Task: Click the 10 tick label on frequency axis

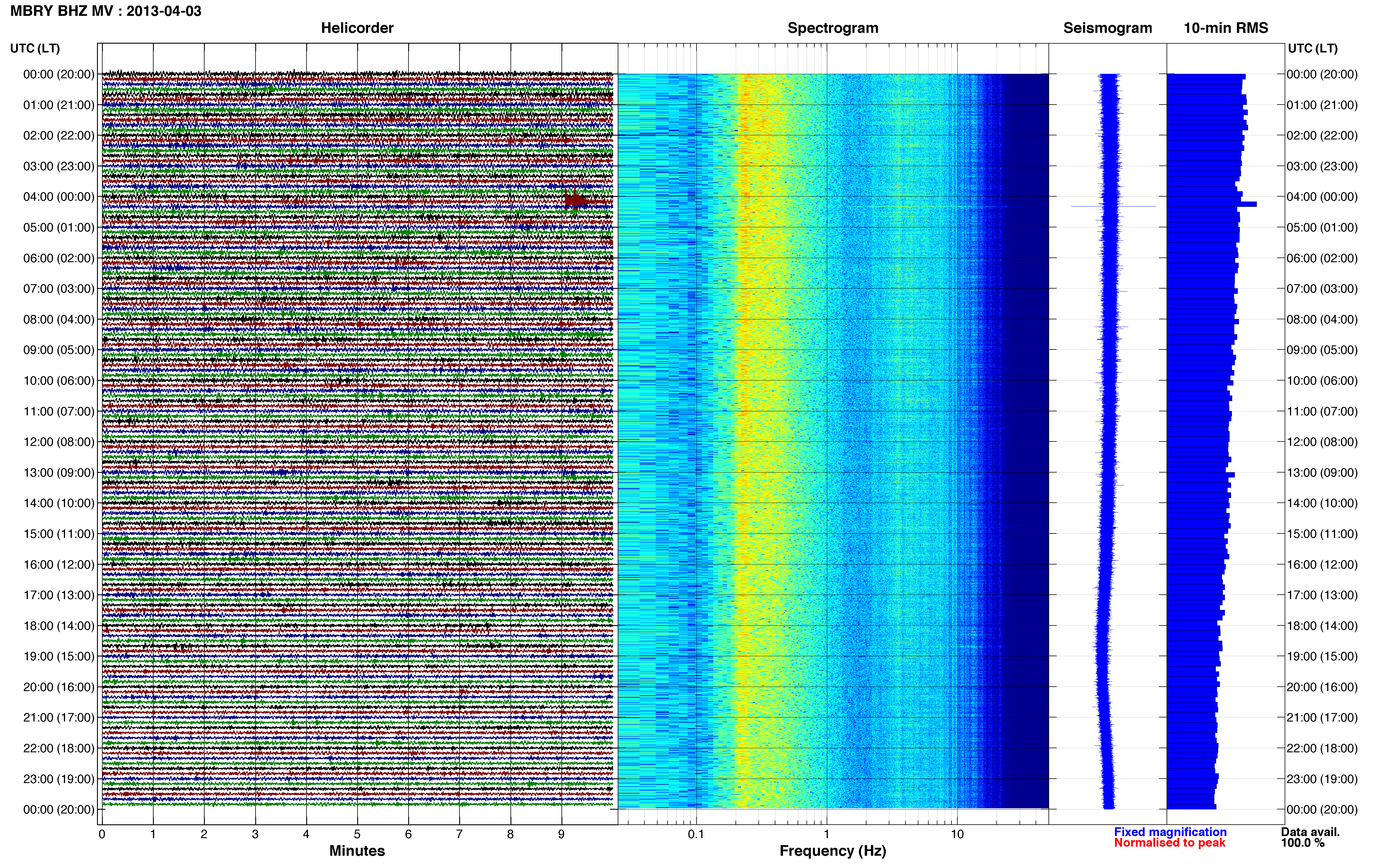Action: tap(957, 834)
